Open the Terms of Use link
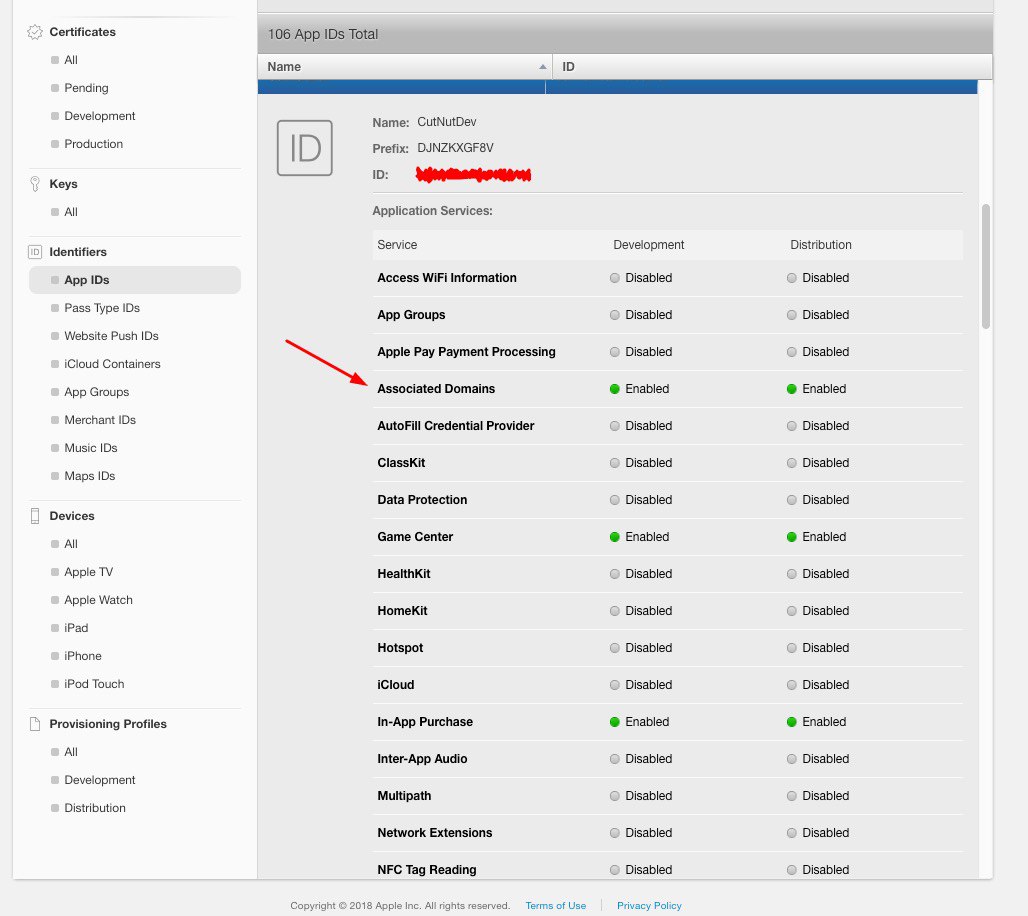 555,906
